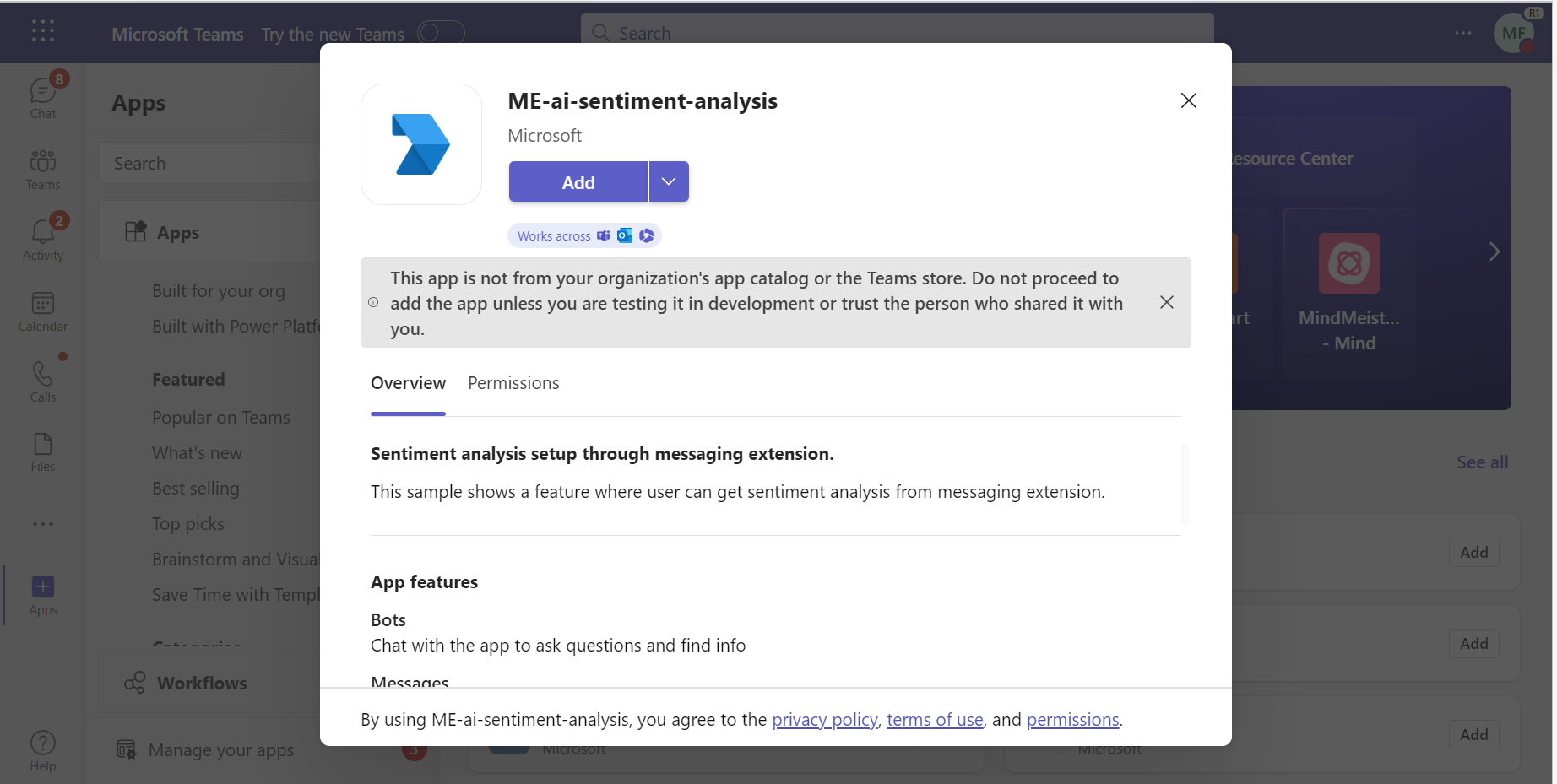Open Help in the left rail

(43, 750)
